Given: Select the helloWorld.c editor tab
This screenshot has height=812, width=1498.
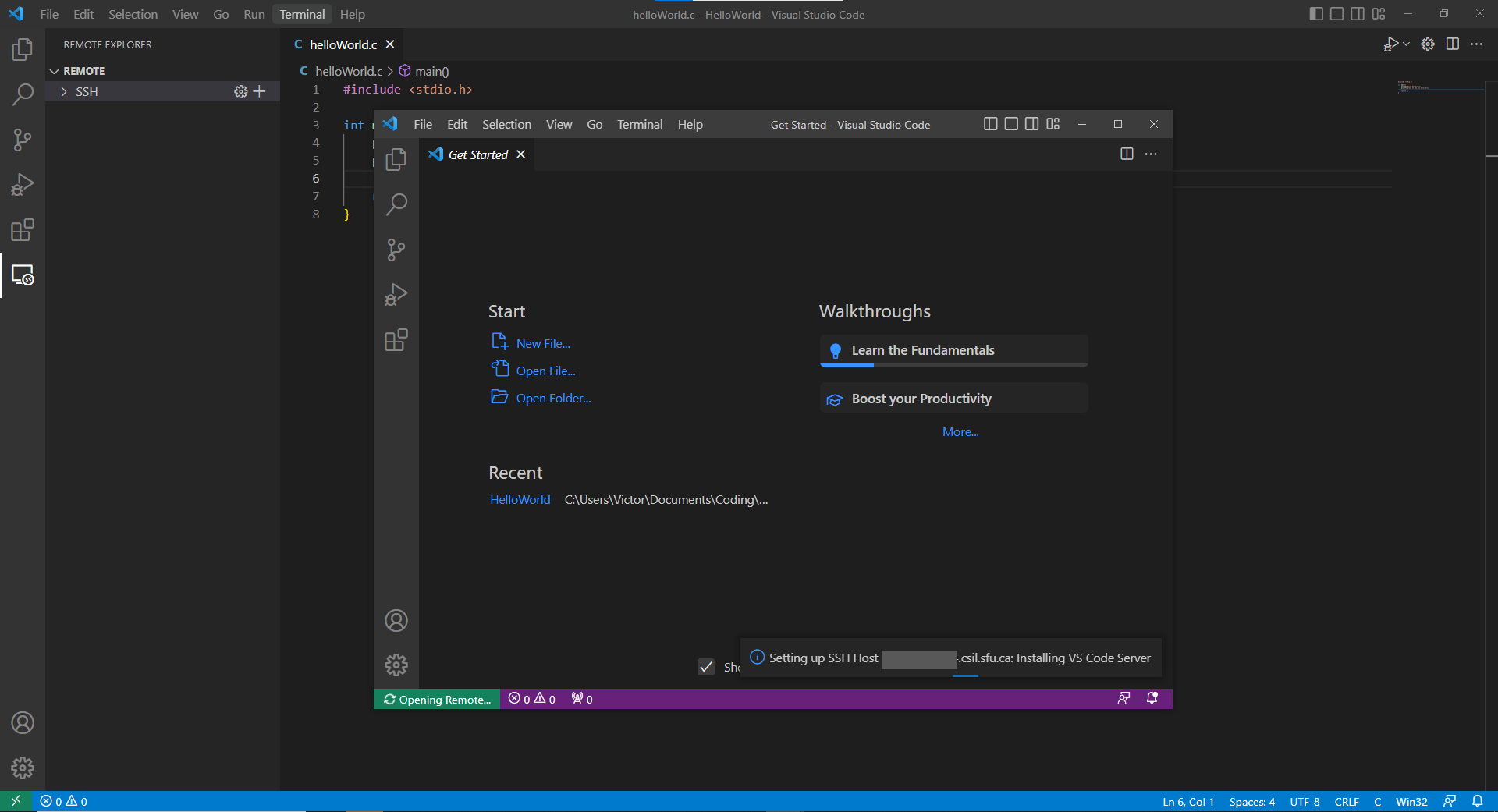Looking at the screenshot, I should point(343,44).
